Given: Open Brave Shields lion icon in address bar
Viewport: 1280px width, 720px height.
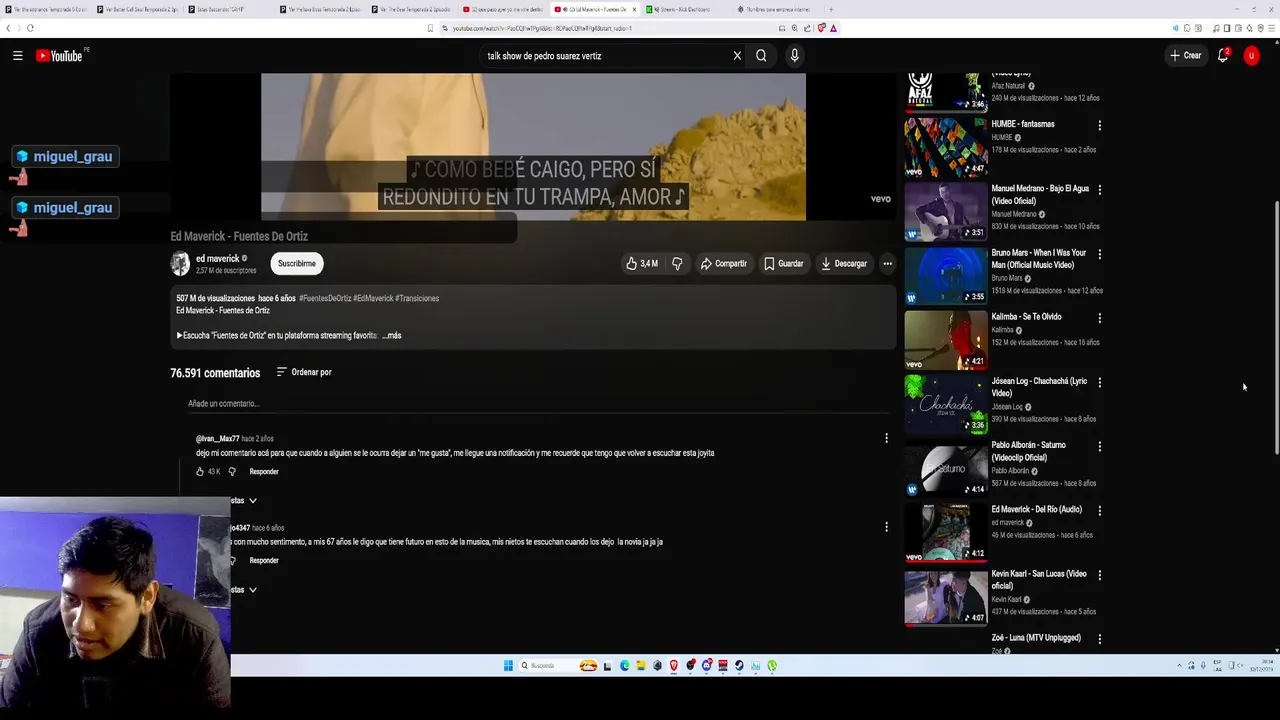Looking at the screenshot, I should [821, 28].
